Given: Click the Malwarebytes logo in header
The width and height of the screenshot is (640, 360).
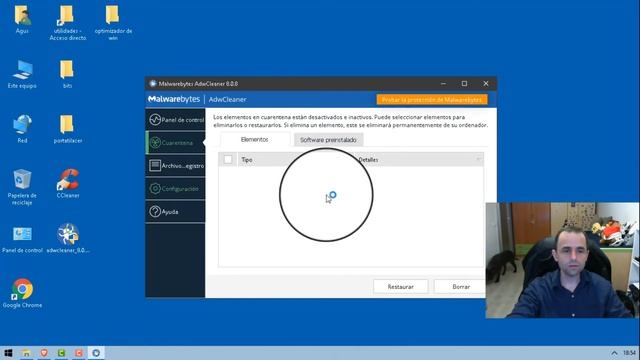Looking at the screenshot, I should click(x=174, y=99).
